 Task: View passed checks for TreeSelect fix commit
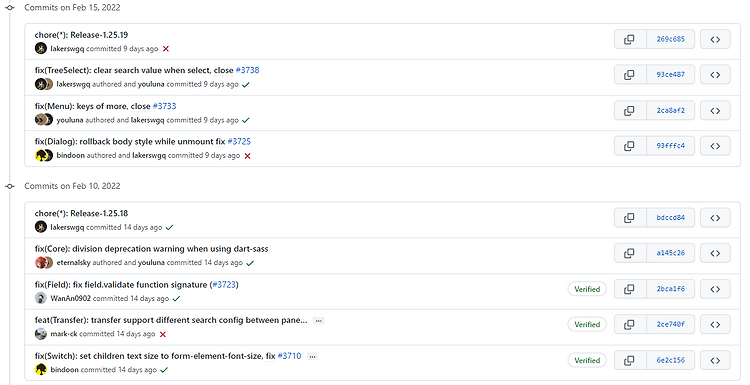pos(246,85)
